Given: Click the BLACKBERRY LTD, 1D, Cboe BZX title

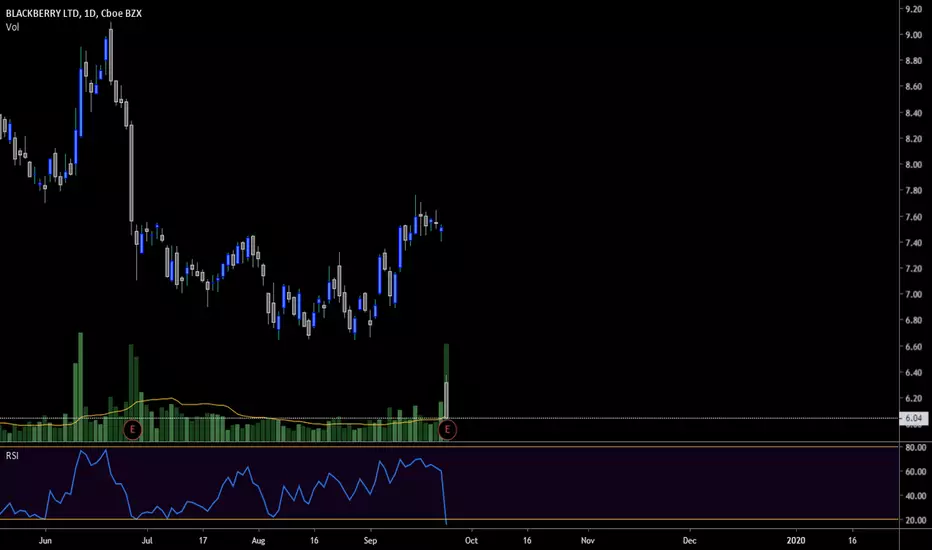Looking at the screenshot, I should (x=74, y=13).
